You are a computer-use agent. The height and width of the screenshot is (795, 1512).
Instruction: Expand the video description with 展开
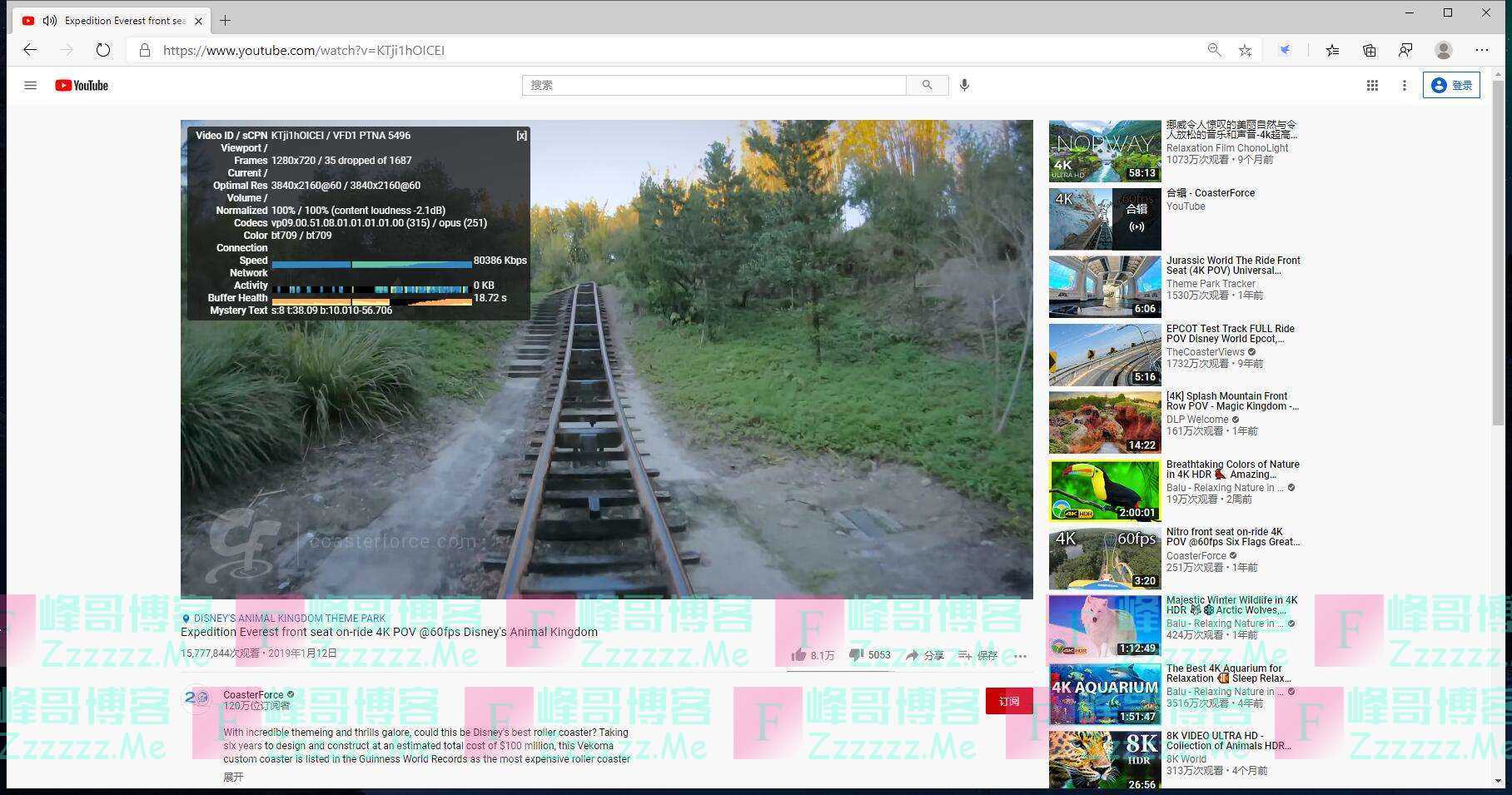tap(233, 777)
